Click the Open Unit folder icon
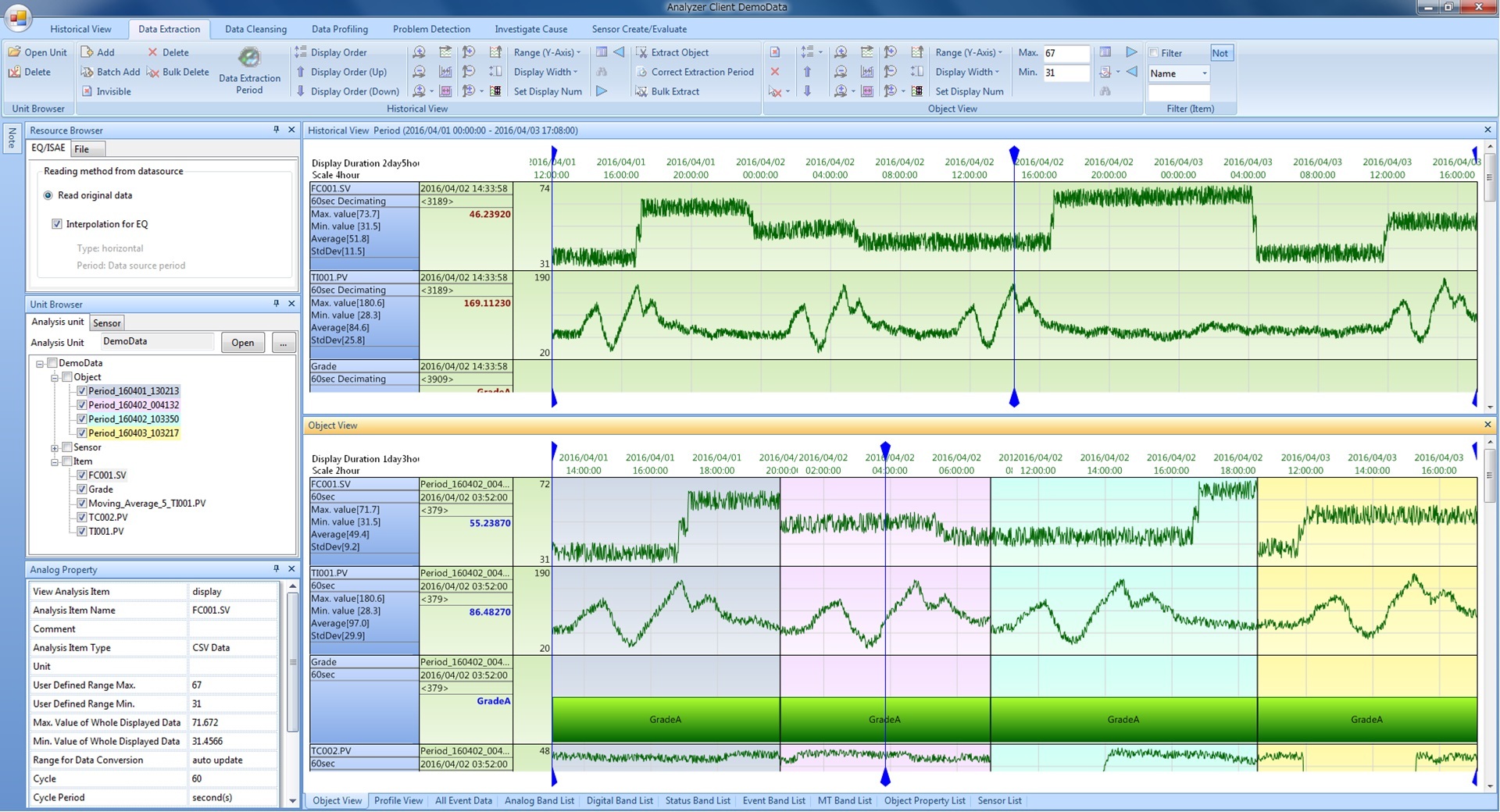The width and height of the screenshot is (1500, 812). (14, 52)
